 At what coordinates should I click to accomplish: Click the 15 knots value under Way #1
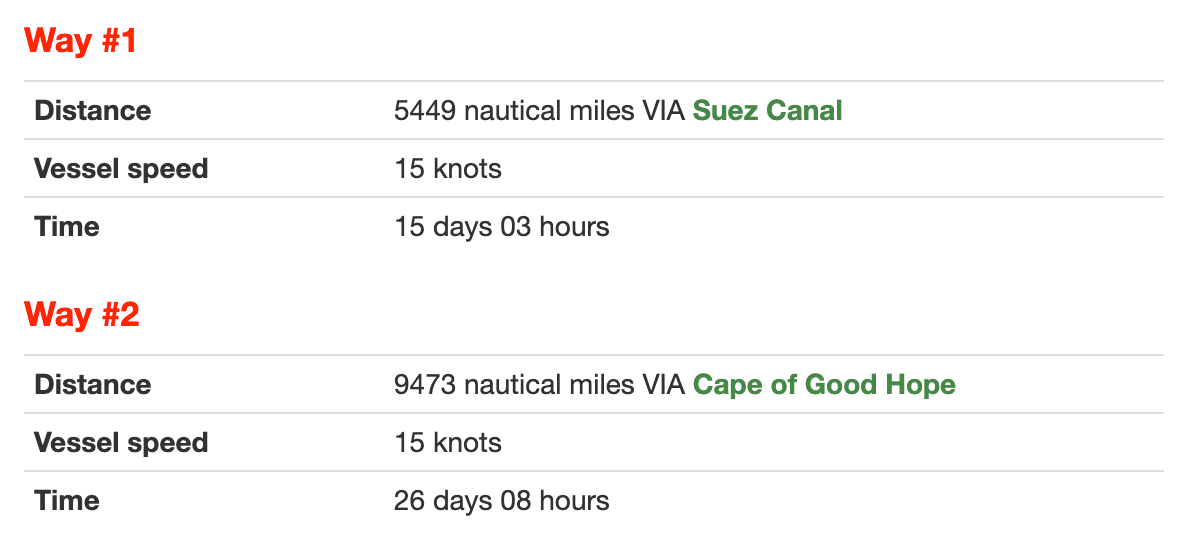coord(448,168)
